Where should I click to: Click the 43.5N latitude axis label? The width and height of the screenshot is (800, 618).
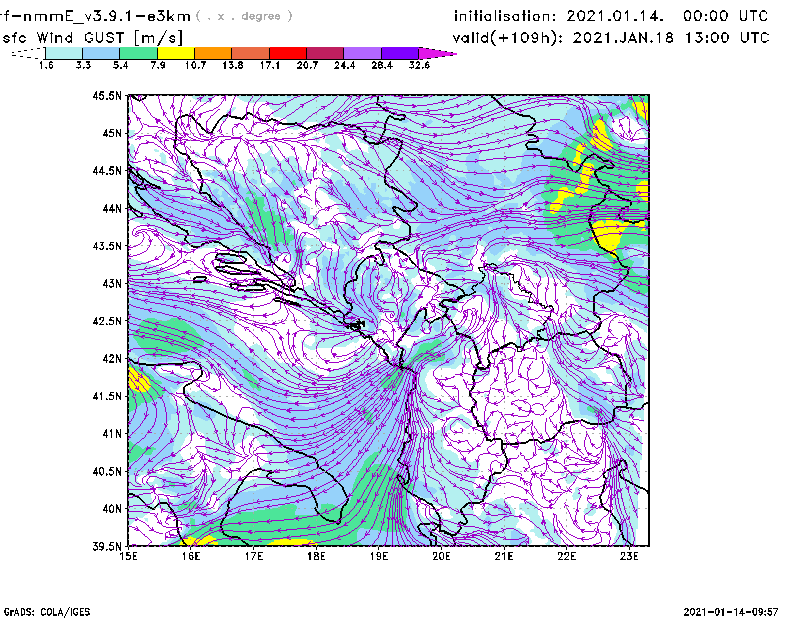tap(107, 246)
